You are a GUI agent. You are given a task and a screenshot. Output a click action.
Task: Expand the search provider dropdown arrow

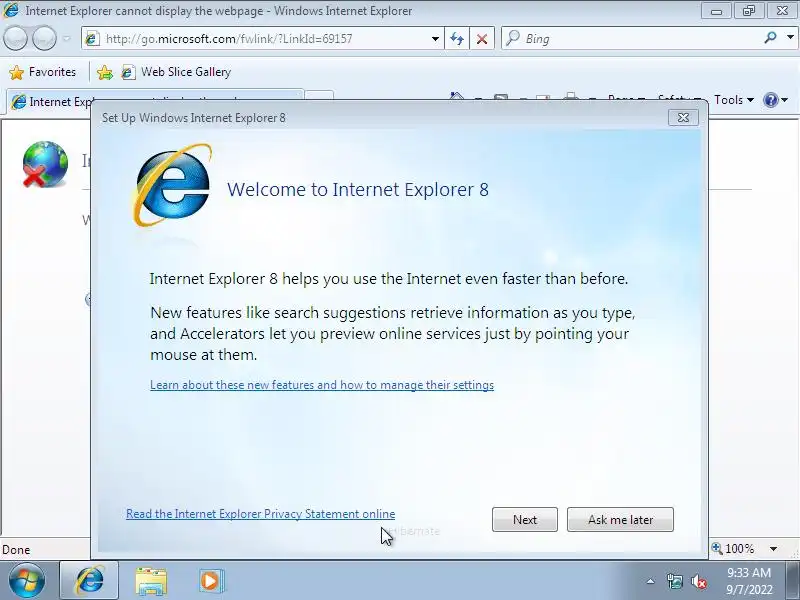pyautogui.click(x=790, y=38)
